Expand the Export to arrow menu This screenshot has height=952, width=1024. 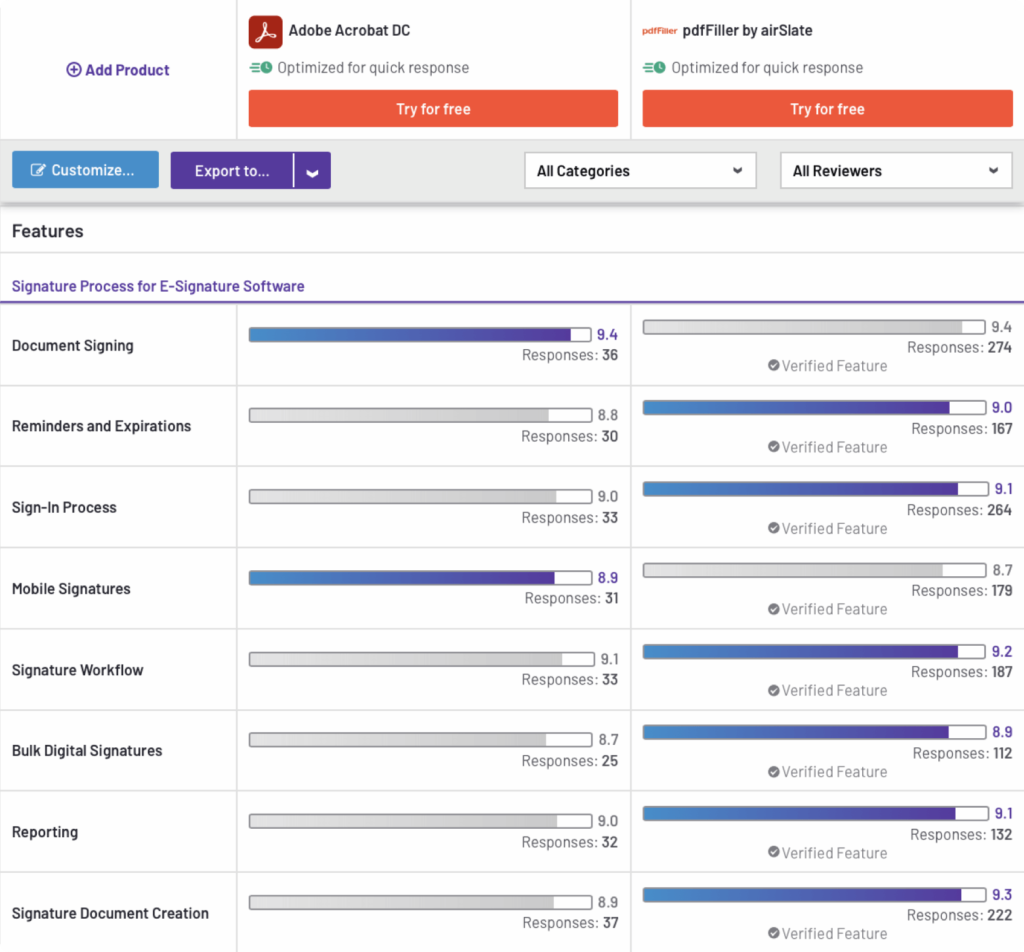312,172
